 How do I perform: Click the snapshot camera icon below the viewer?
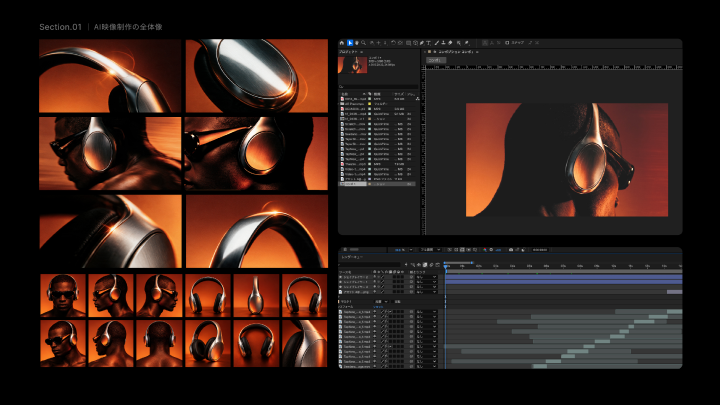[x=511, y=250]
